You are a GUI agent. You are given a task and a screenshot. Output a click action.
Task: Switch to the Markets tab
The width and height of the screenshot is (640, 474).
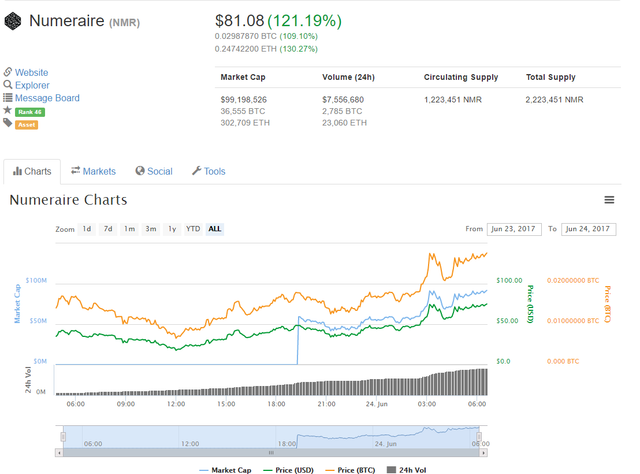pyautogui.click(x=93, y=171)
